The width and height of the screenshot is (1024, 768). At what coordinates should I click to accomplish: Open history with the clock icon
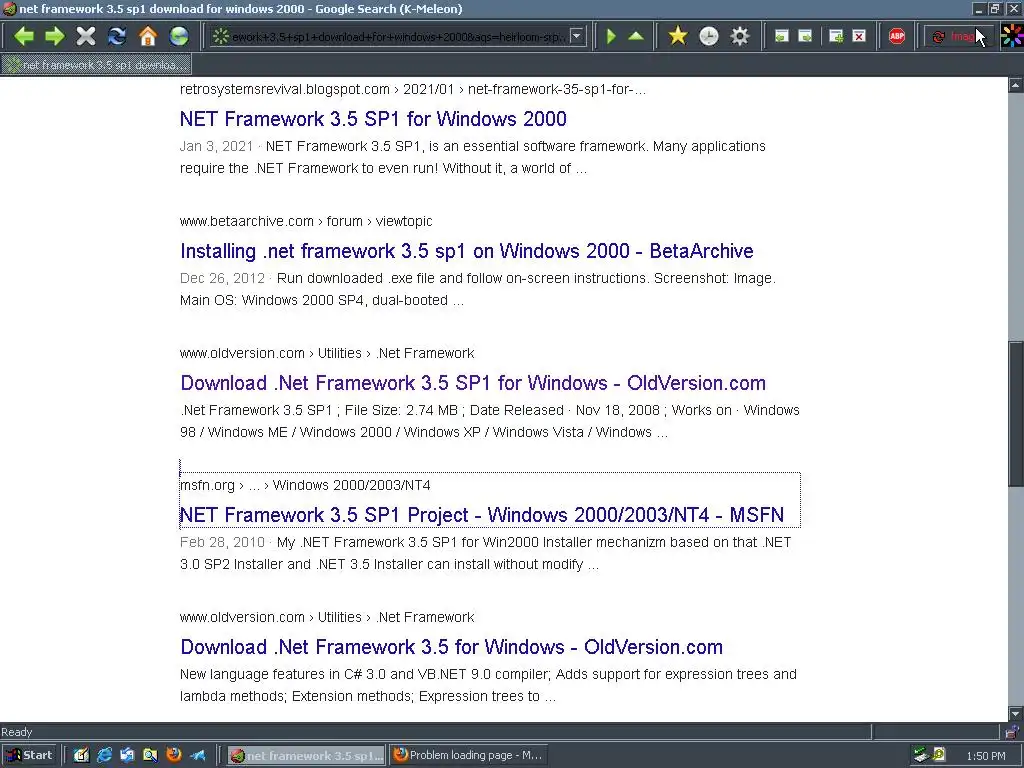[x=709, y=36]
